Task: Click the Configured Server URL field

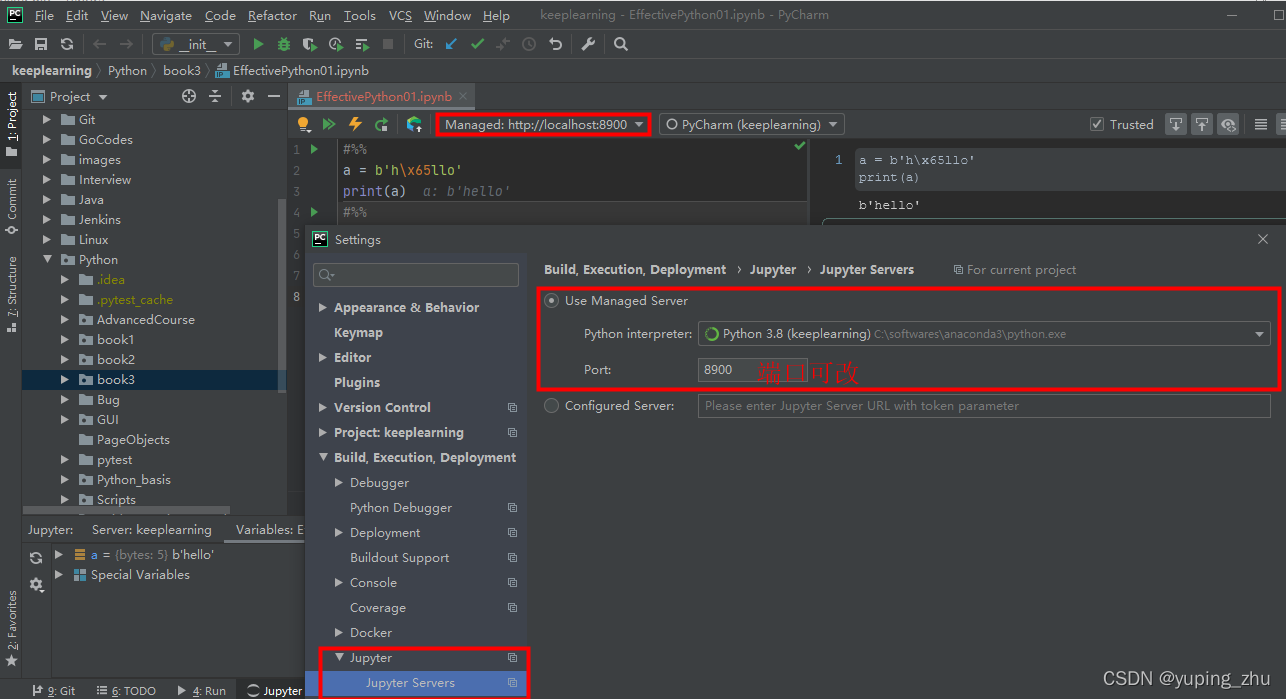Action: [984, 405]
